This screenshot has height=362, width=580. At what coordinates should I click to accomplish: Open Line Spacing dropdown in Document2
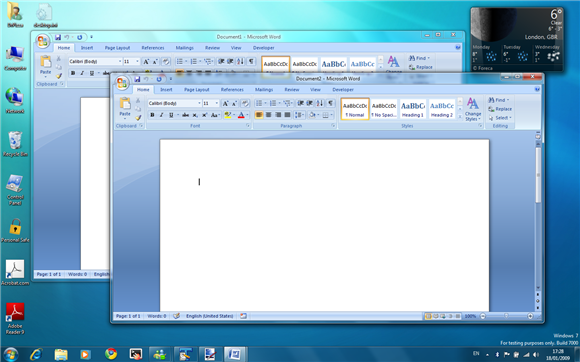point(299,115)
